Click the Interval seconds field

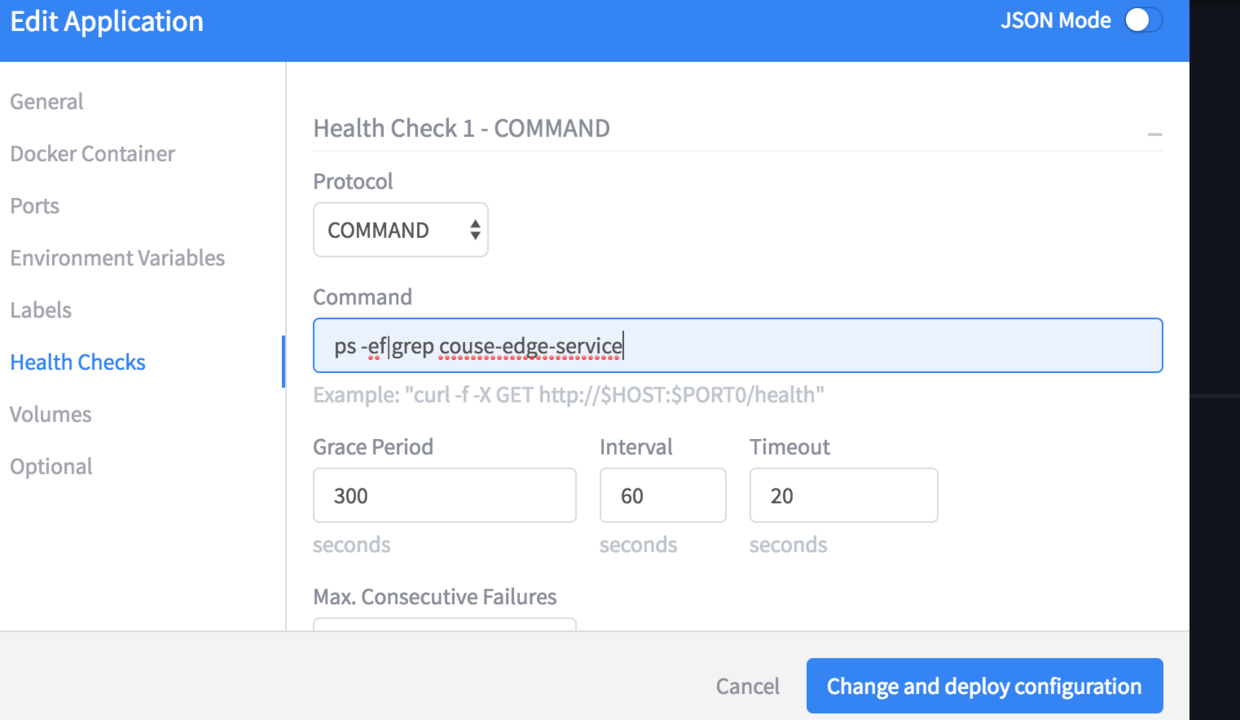click(662, 495)
